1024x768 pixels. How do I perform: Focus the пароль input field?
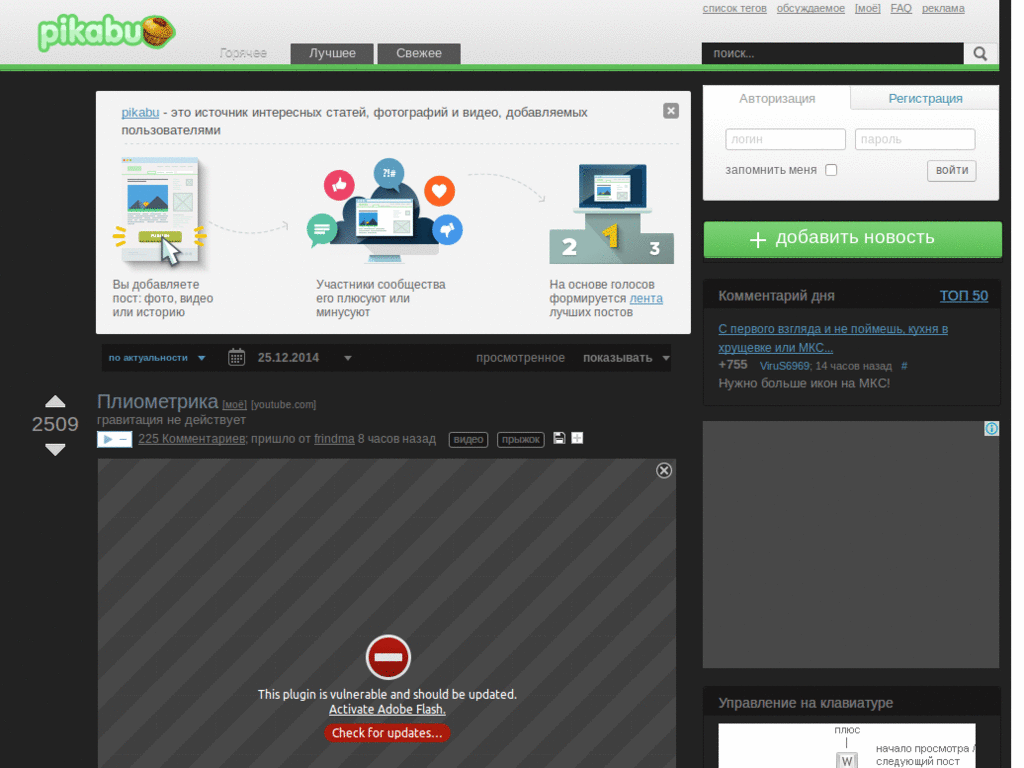(x=914, y=139)
